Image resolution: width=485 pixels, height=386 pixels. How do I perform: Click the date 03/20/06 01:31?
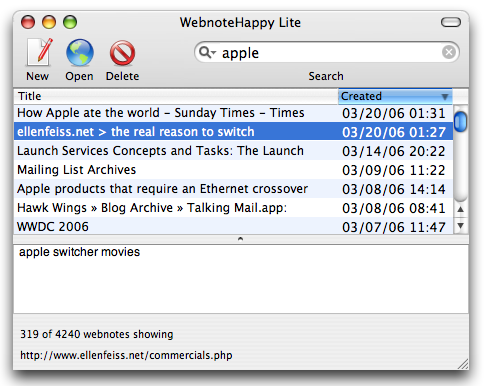pyautogui.click(x=394, y=113)
